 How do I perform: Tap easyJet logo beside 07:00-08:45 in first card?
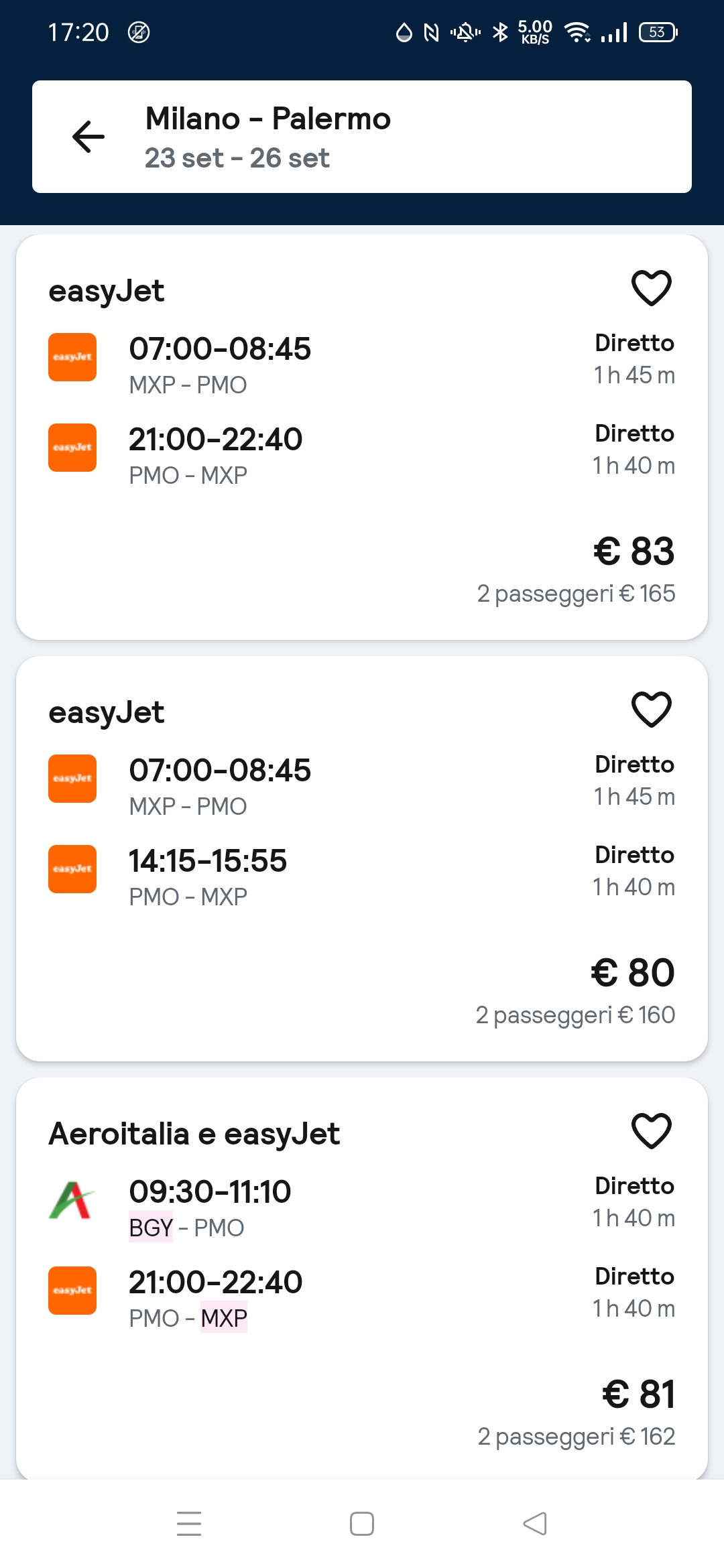click(72, 357)
